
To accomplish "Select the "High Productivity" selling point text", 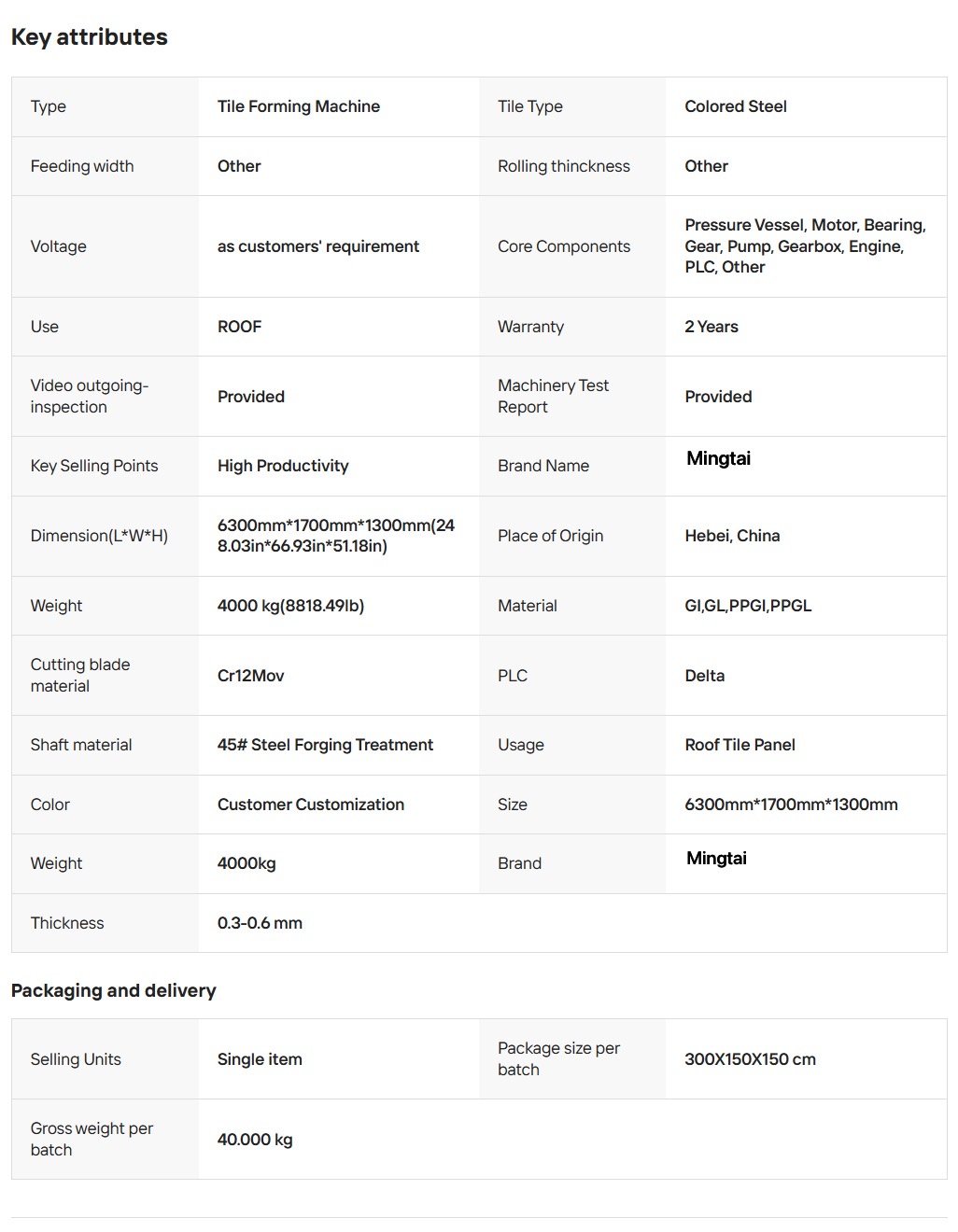I will pos(283,466).
